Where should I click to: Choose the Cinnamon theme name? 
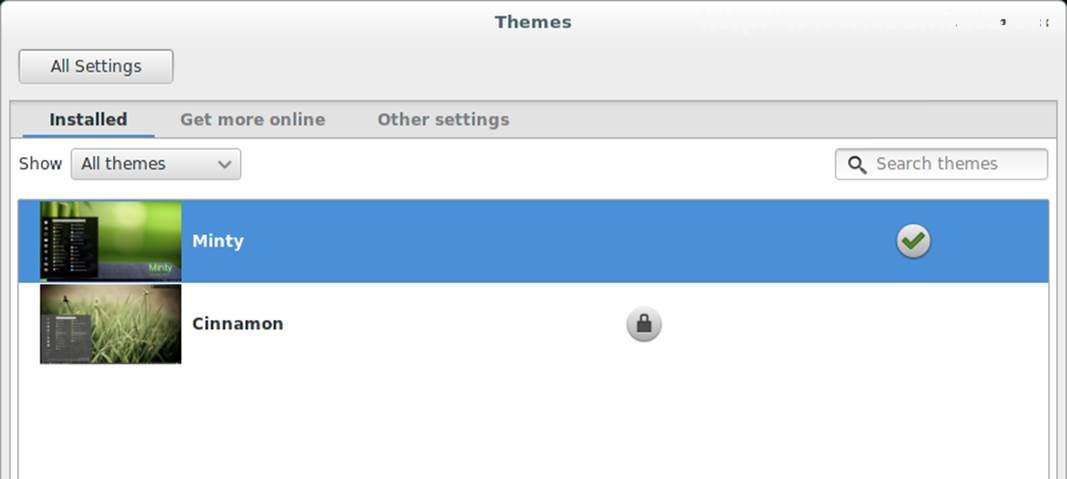click(x=238, y=324)
